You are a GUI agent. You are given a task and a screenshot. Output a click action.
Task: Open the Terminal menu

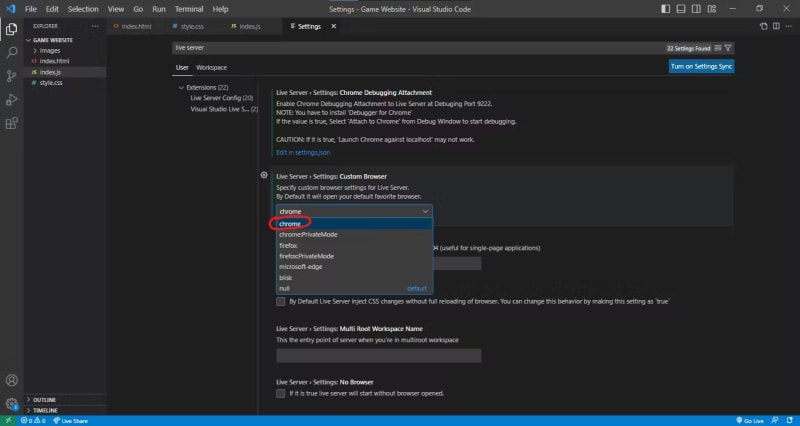[x=189, y=9]
